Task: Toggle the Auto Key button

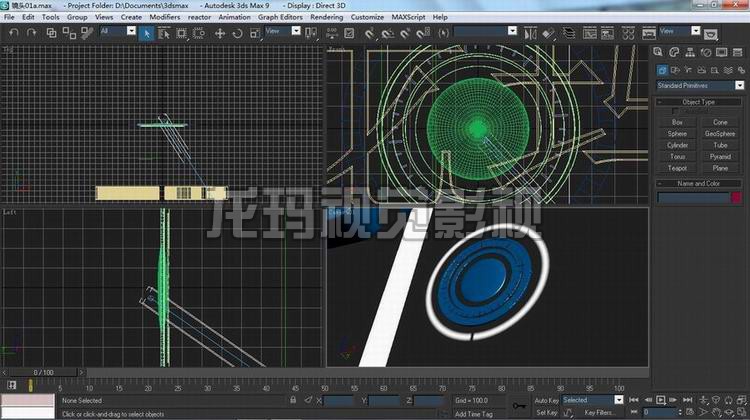Action: pyautogui.click(x=546, y=400)
